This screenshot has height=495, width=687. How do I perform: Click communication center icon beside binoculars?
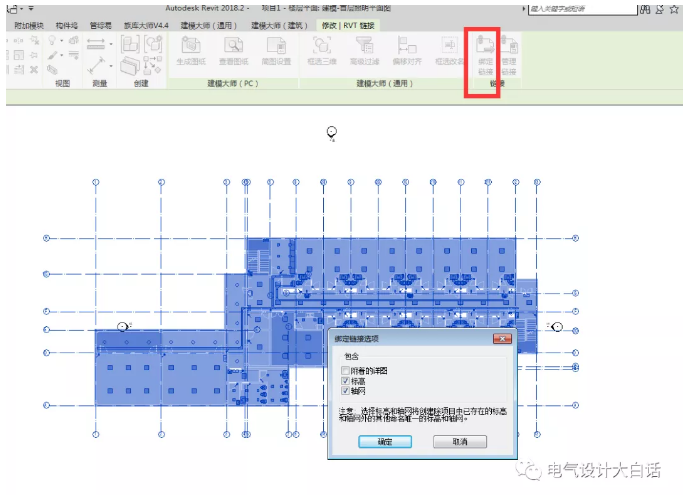click(x=659, y=9)
